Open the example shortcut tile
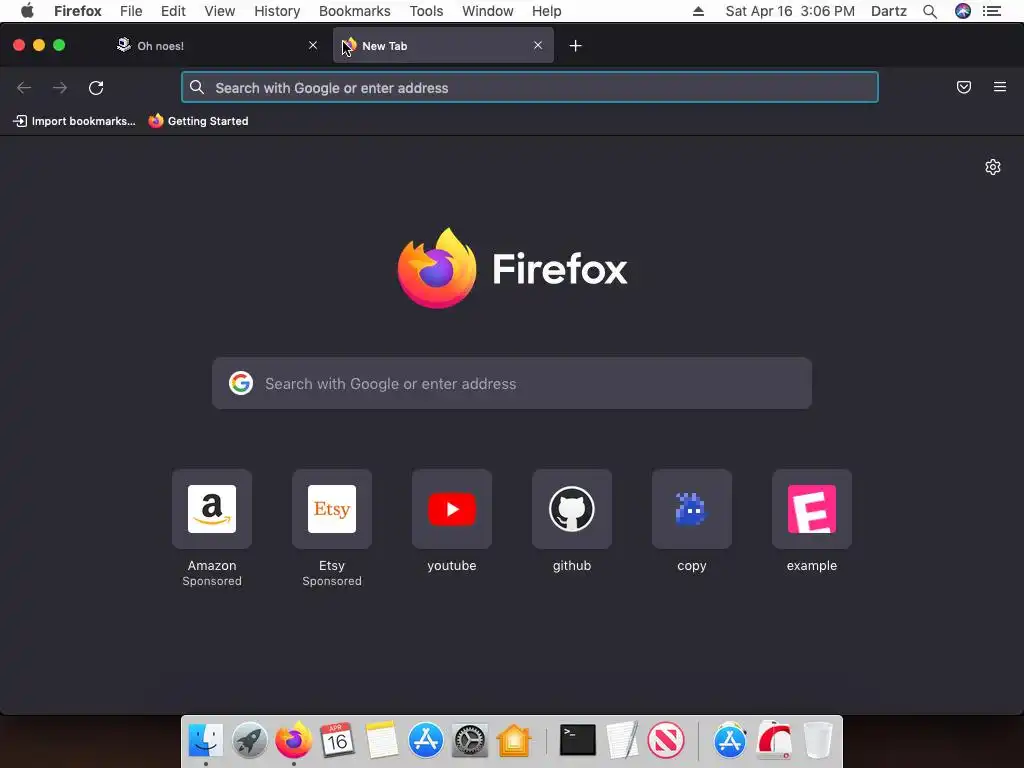 812,509
